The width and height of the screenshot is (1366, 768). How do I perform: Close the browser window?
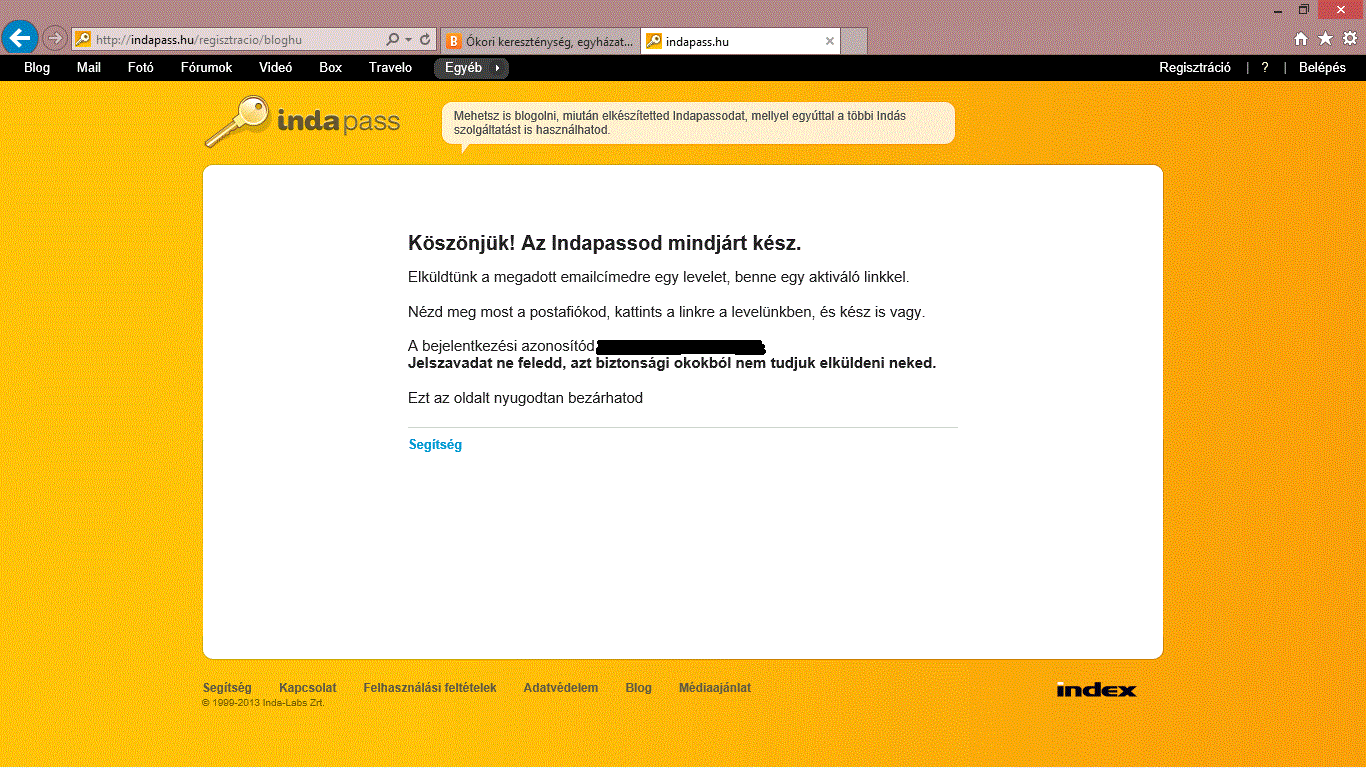pos(1341,9)
